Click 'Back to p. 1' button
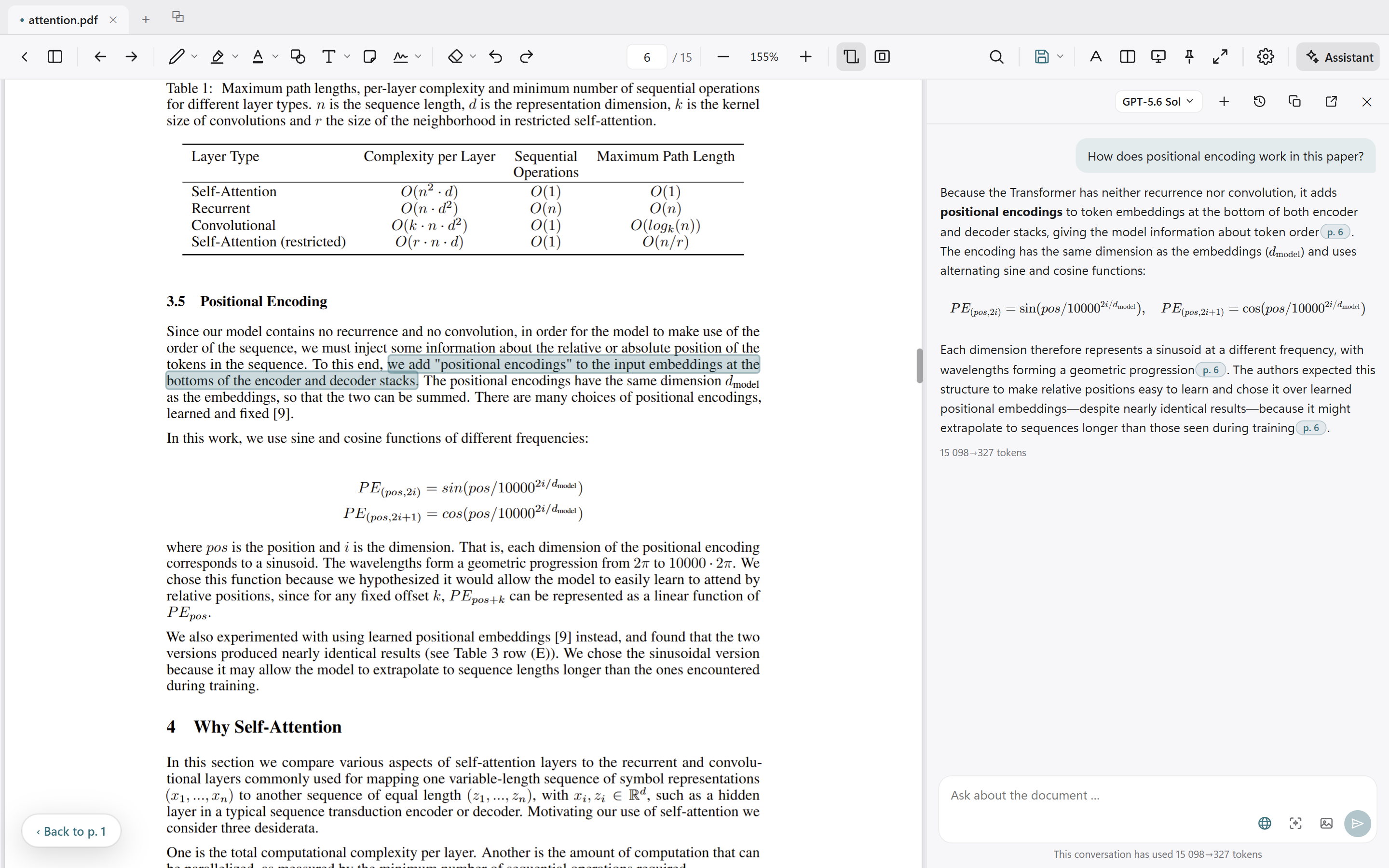The width and height of the screenshot is (1389, 868). click(71, 831)
